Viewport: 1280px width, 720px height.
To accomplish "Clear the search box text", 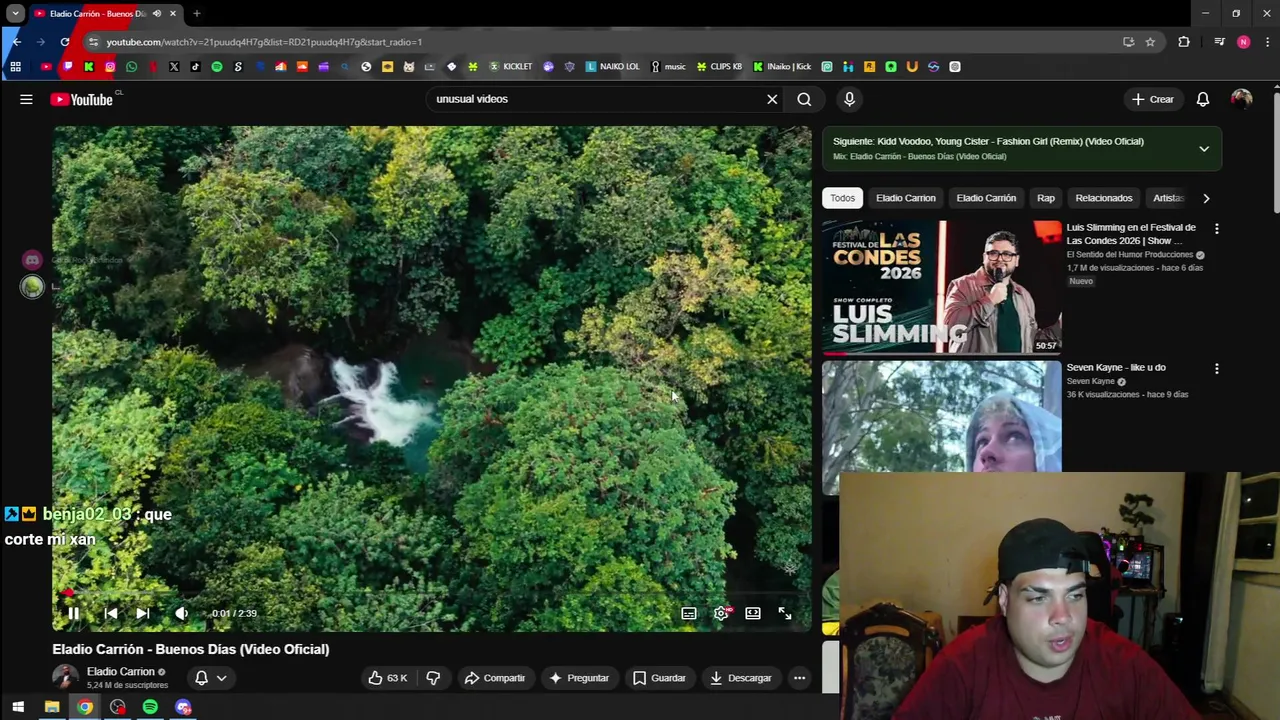I will click(x=772, y=99).
